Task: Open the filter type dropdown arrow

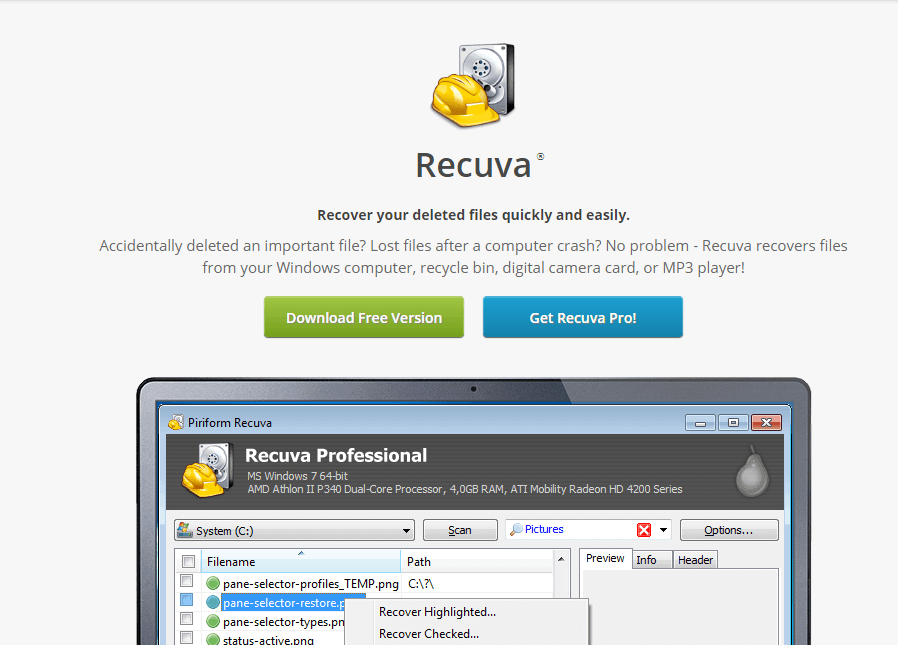Action: [663, 530]
